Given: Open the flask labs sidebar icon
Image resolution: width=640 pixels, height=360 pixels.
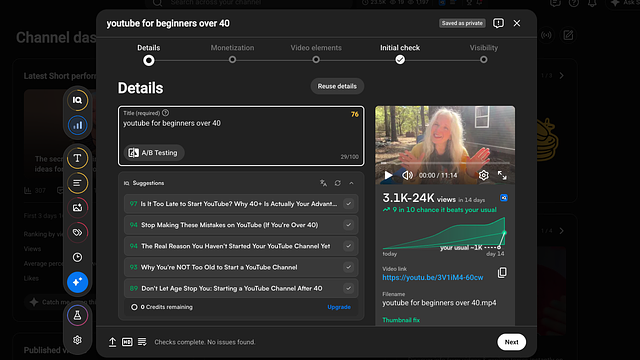Looking at the screenshot, I should click(77, 316).
